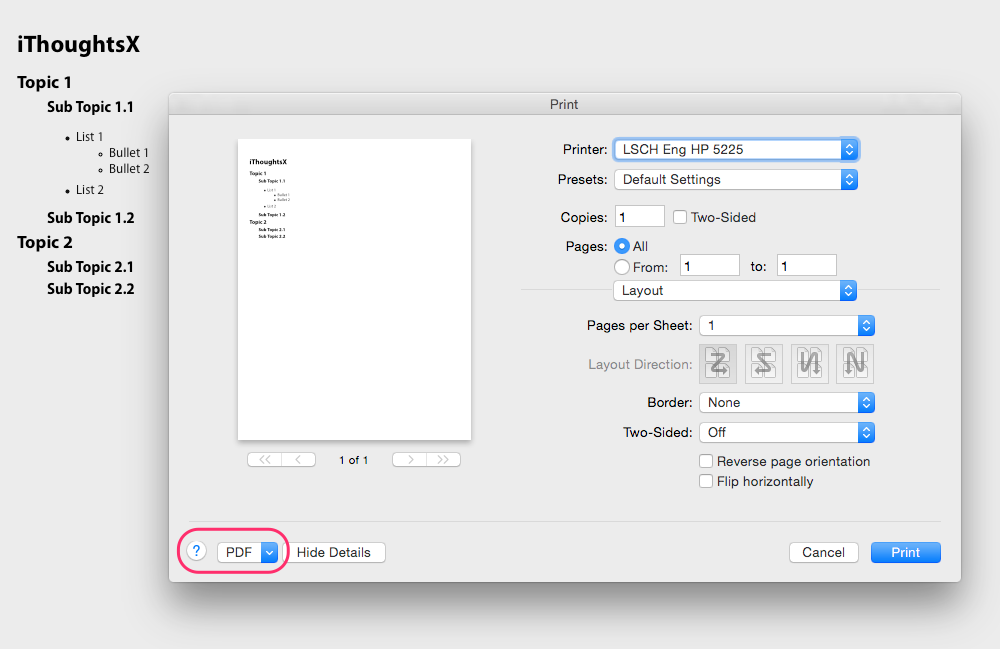Open the Border dropdown set to None

[x=787, y=403]
